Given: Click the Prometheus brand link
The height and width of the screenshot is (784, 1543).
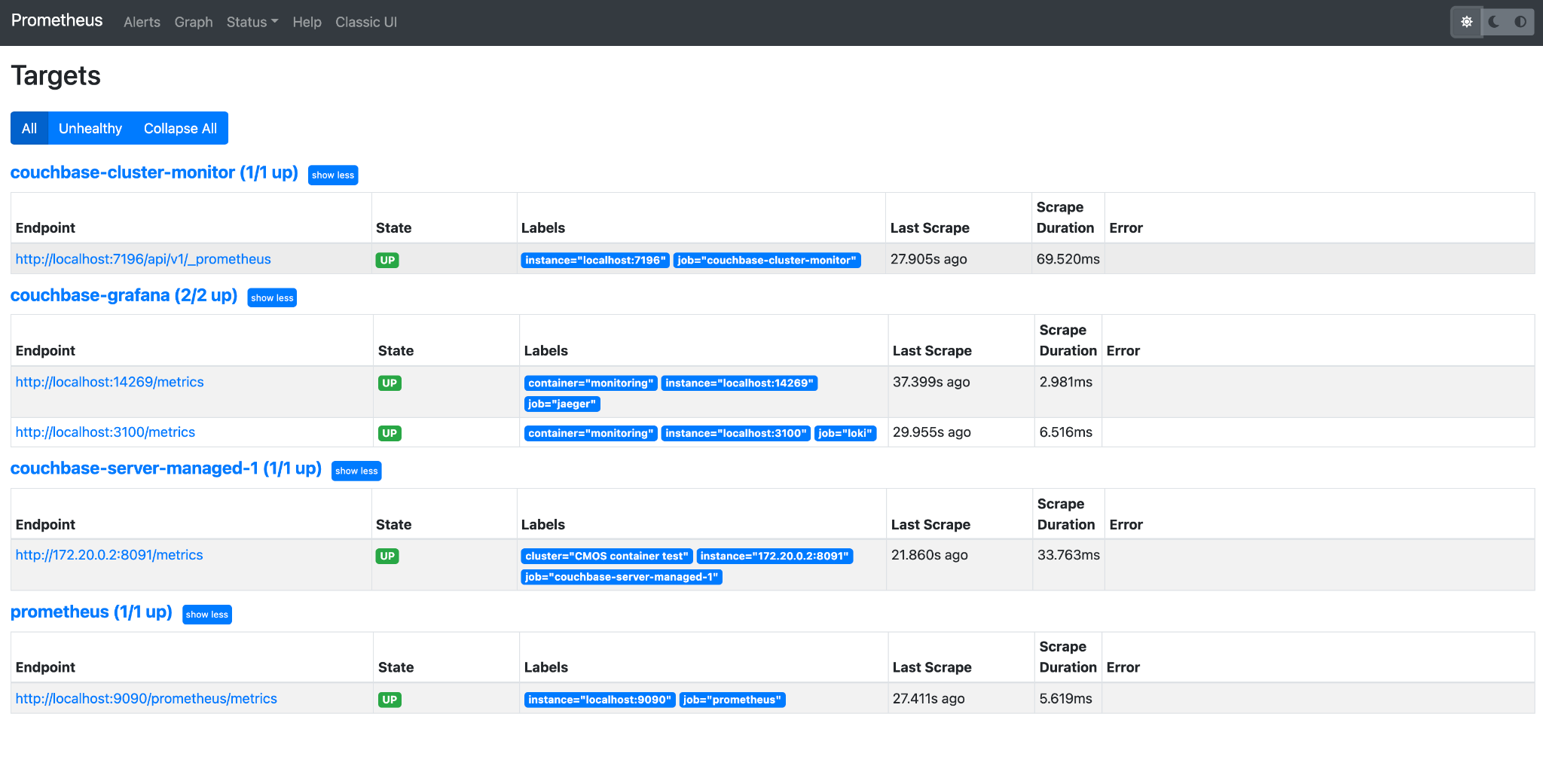Looking at the screenshot, I should point(57,20).
